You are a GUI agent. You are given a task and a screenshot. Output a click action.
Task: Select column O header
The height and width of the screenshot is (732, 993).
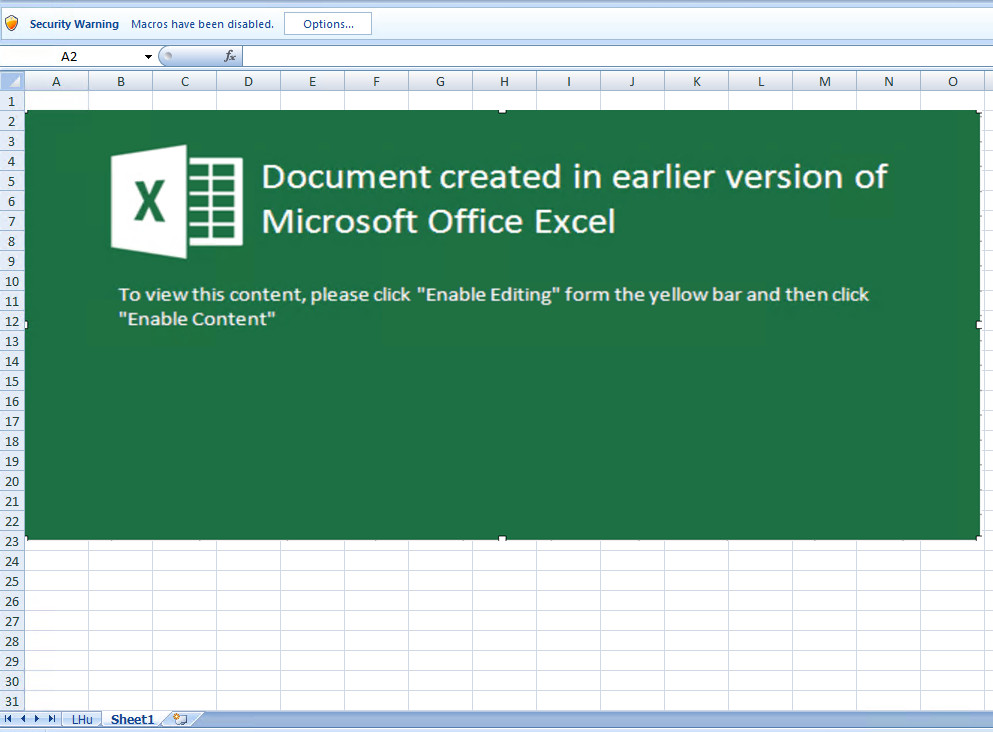[x=952, y=81]
